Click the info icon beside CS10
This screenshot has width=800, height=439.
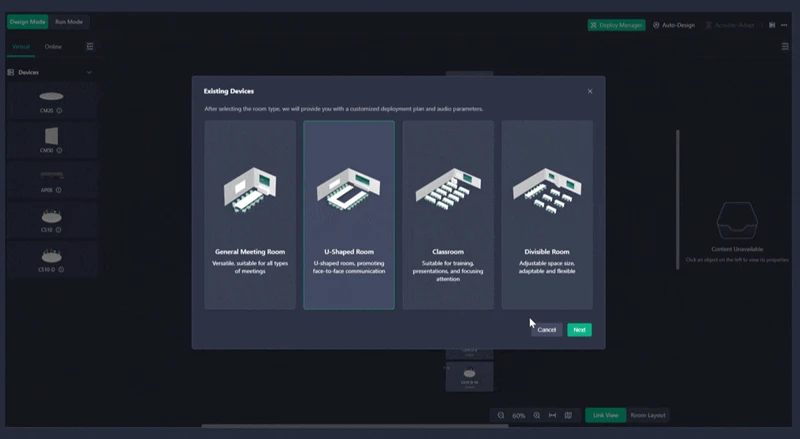[x=59, y=229]
